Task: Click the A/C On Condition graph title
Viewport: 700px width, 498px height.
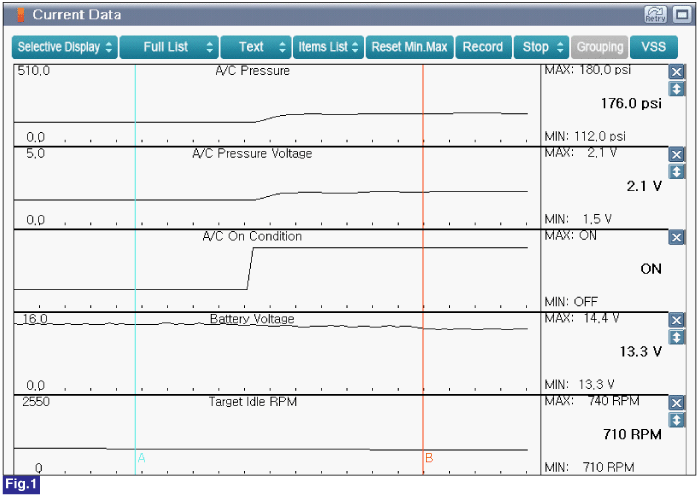Action: click(252, 236)
